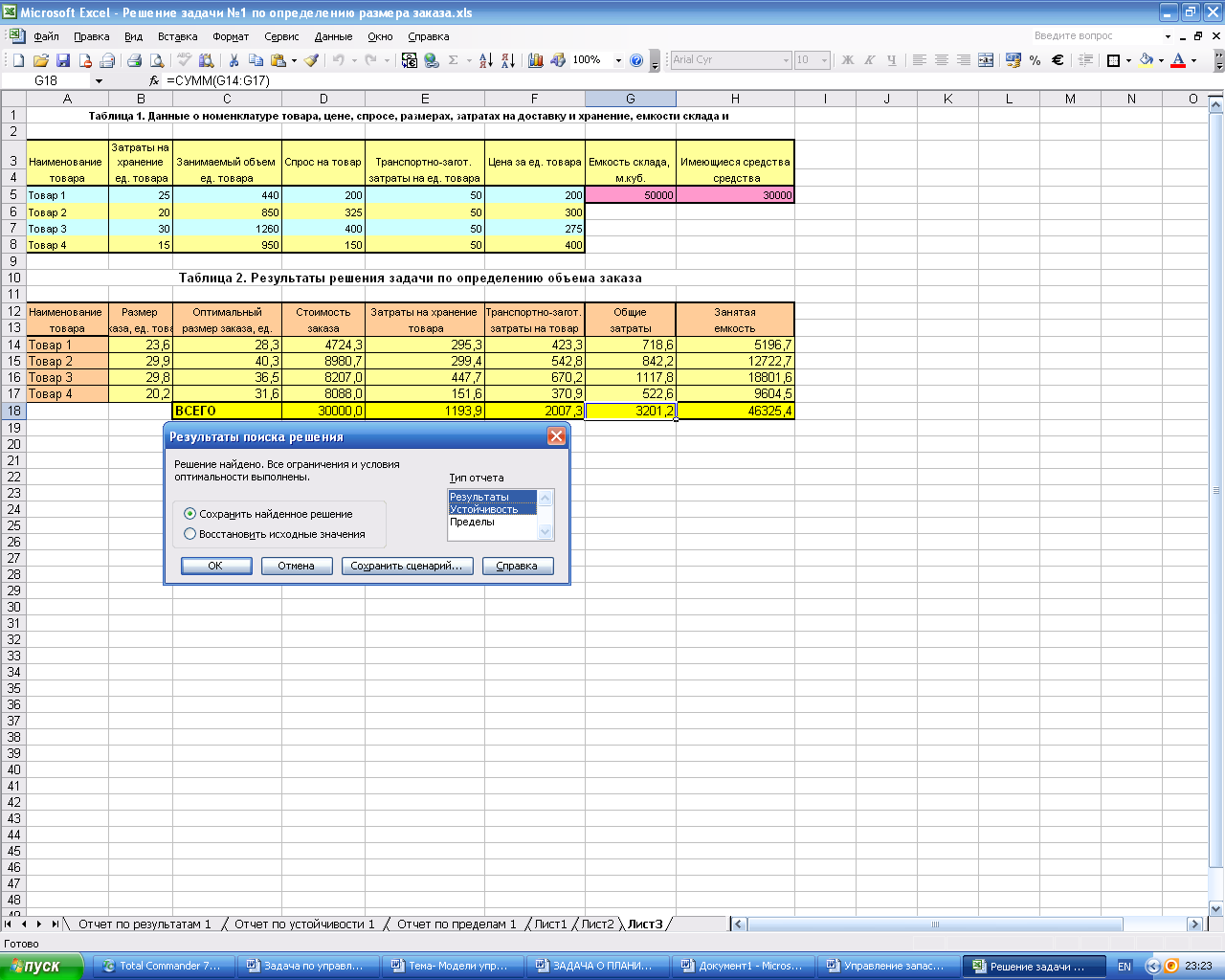Expand the Font Color dropdown arrow

click(1193, 60)
